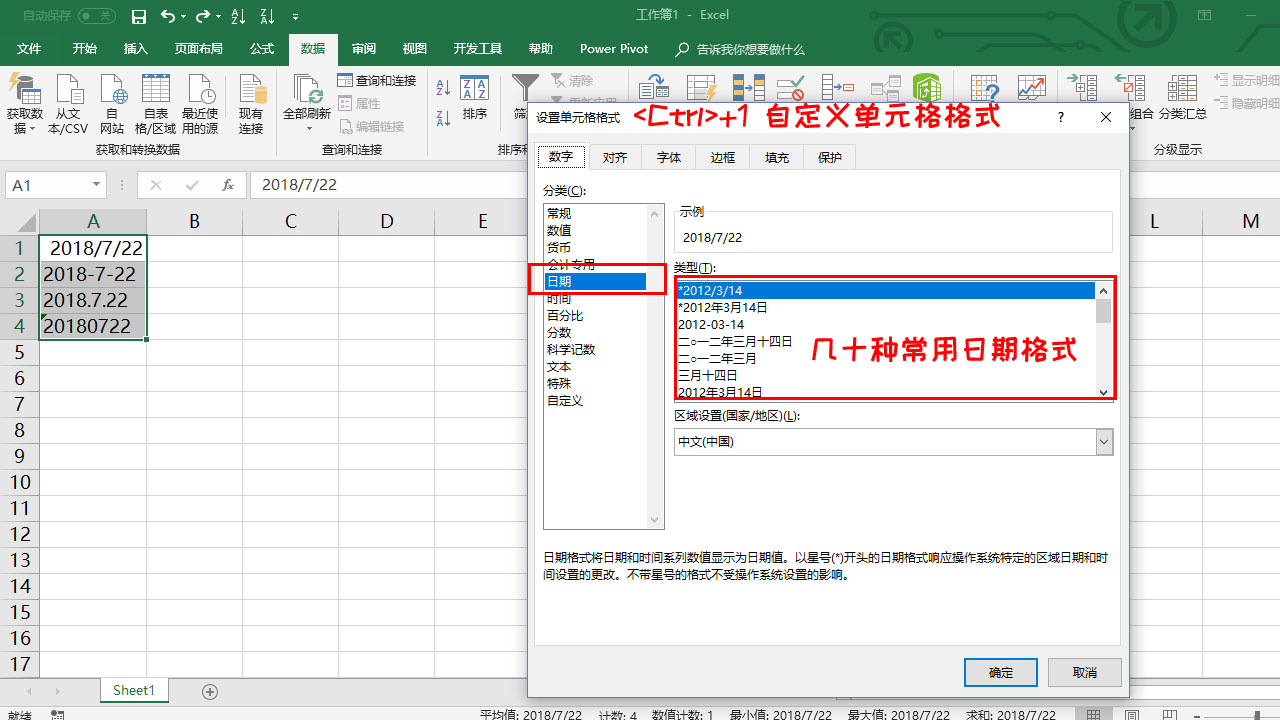Click the Redo arrow icon
The height and width of the screenshot is (720, 1280).
click(203, 16)
